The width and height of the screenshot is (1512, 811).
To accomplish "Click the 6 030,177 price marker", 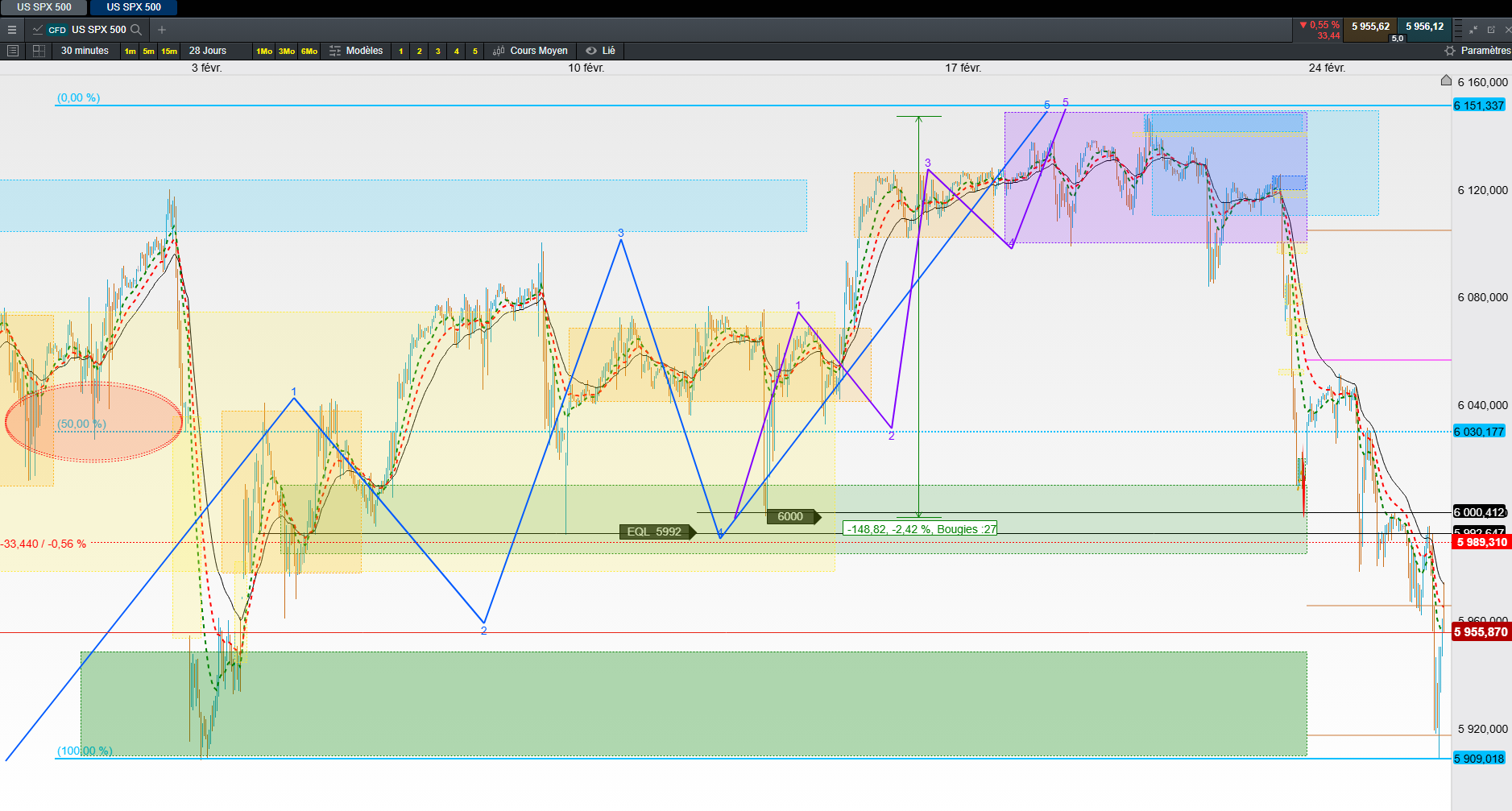I will [x=1480, y=432].
